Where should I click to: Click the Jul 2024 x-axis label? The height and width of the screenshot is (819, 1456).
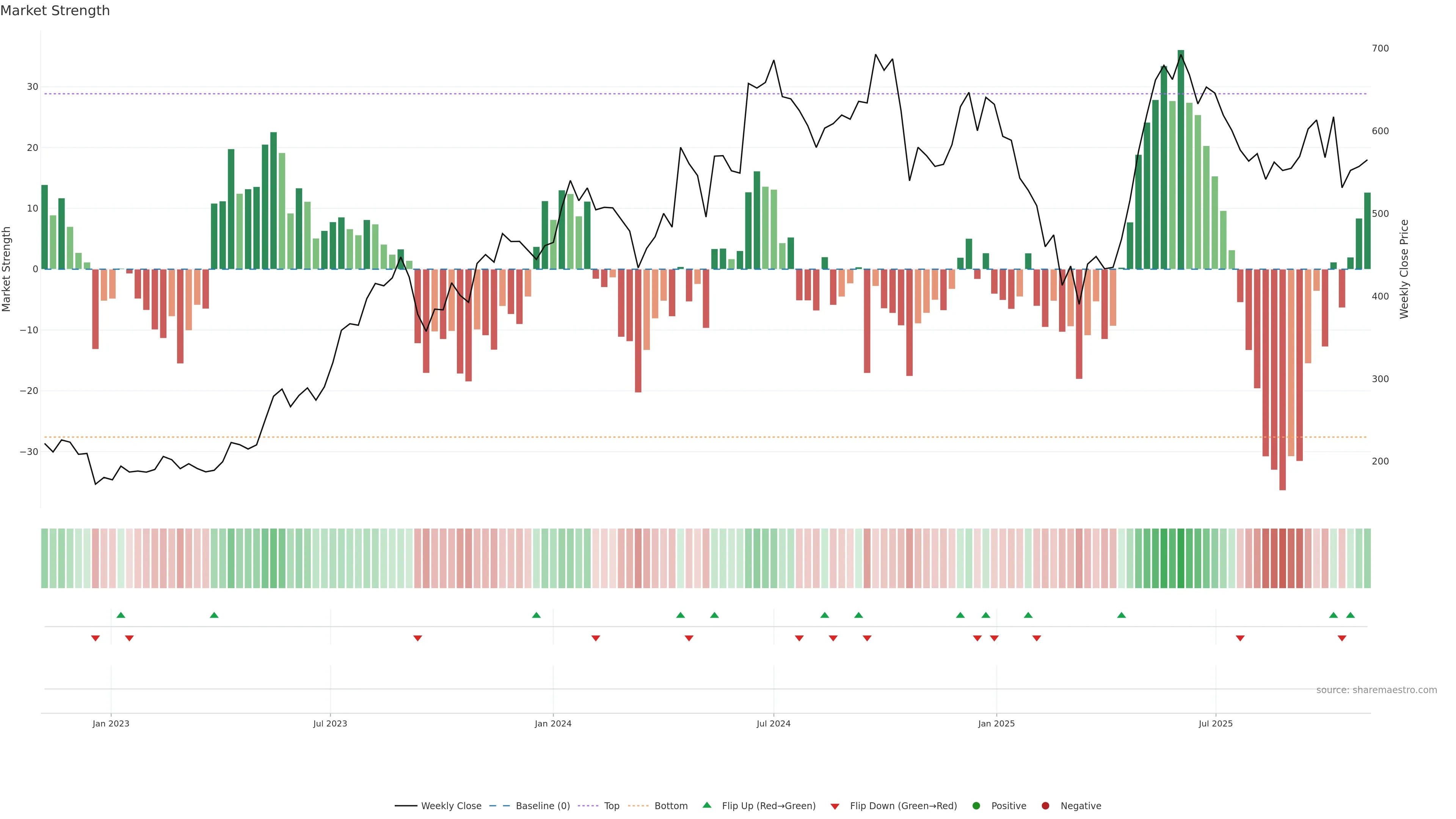[773, 723]
